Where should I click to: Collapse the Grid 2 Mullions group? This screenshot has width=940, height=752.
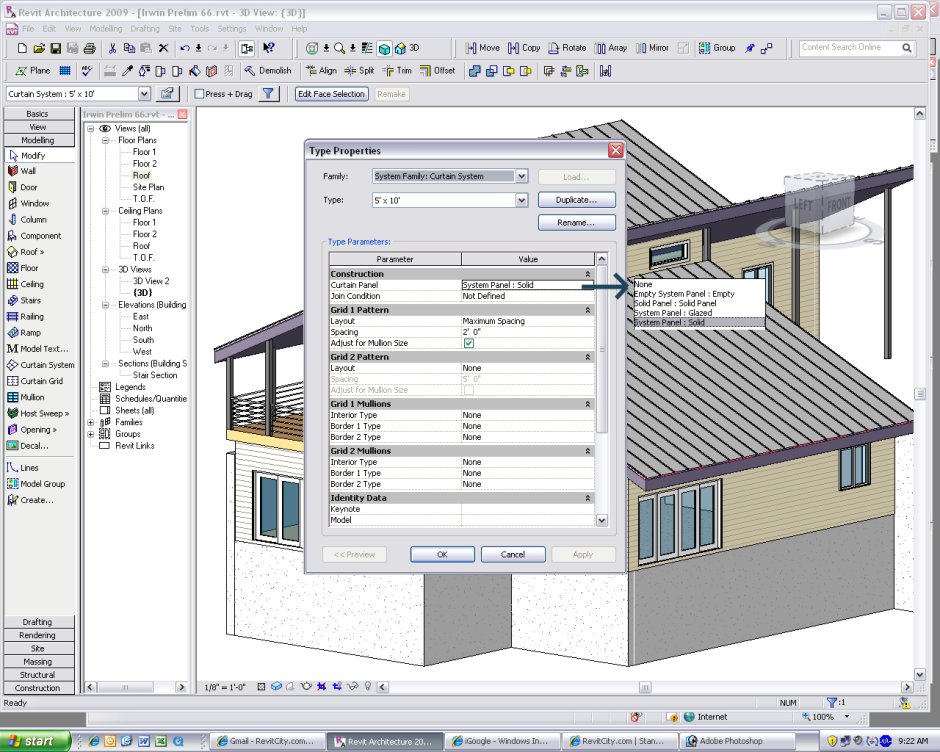588,451
